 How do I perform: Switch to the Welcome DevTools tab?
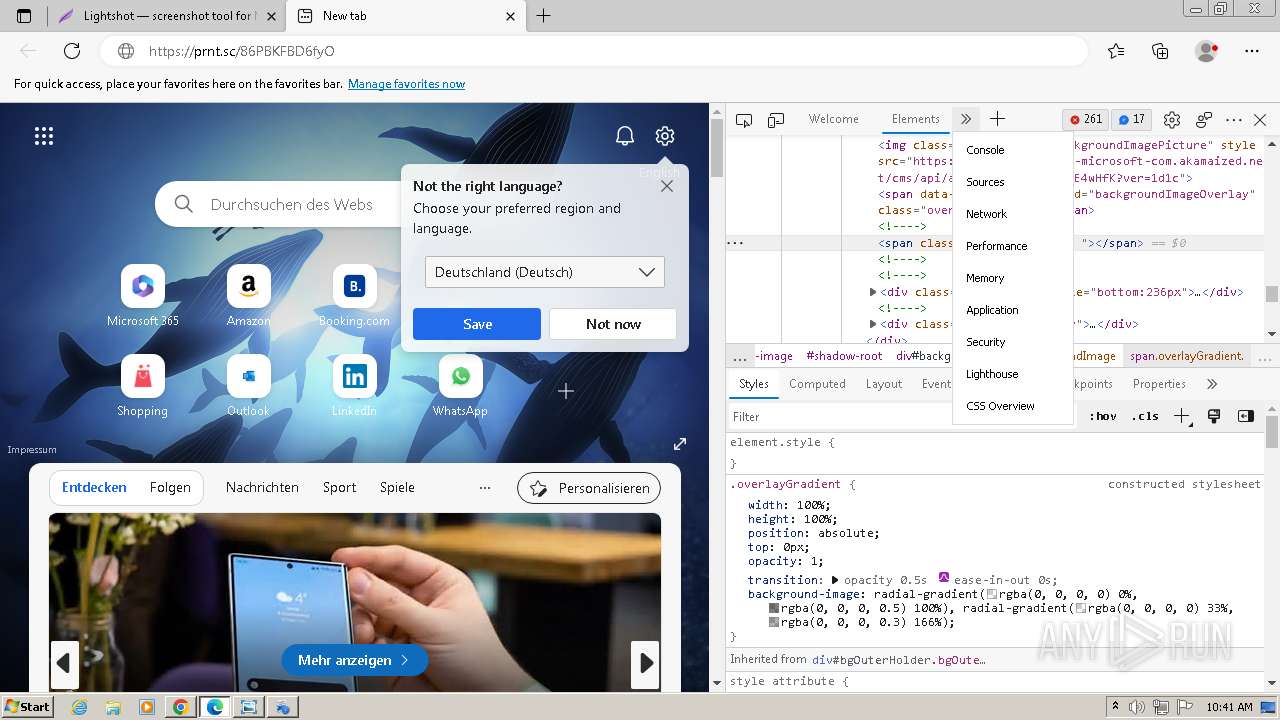pyautogui.click(x=833, y=119)
